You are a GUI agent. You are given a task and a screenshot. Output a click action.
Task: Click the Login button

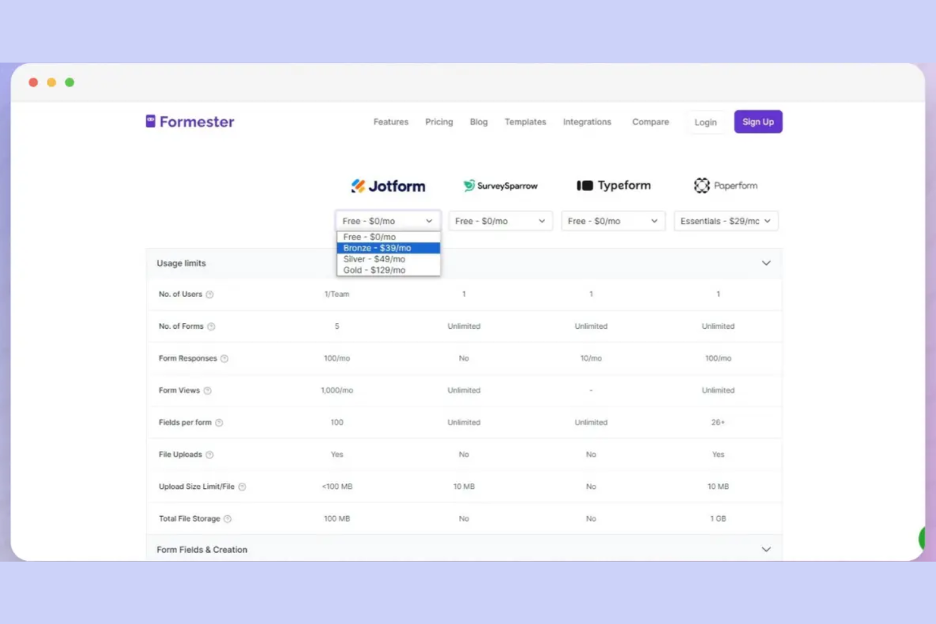coord(705,121)
